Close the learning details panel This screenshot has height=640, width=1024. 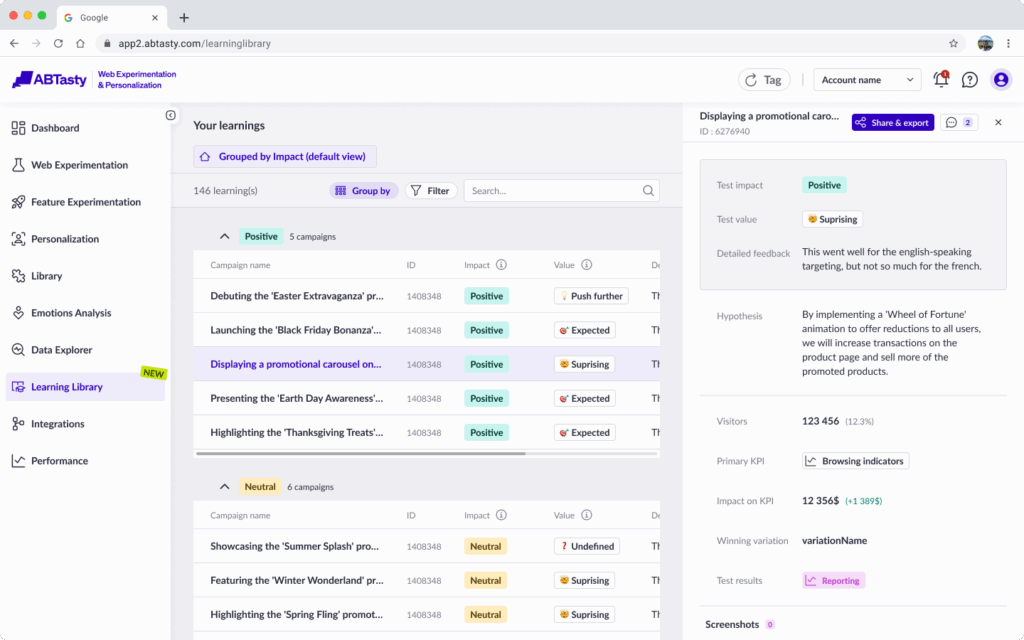click(998, 122)
